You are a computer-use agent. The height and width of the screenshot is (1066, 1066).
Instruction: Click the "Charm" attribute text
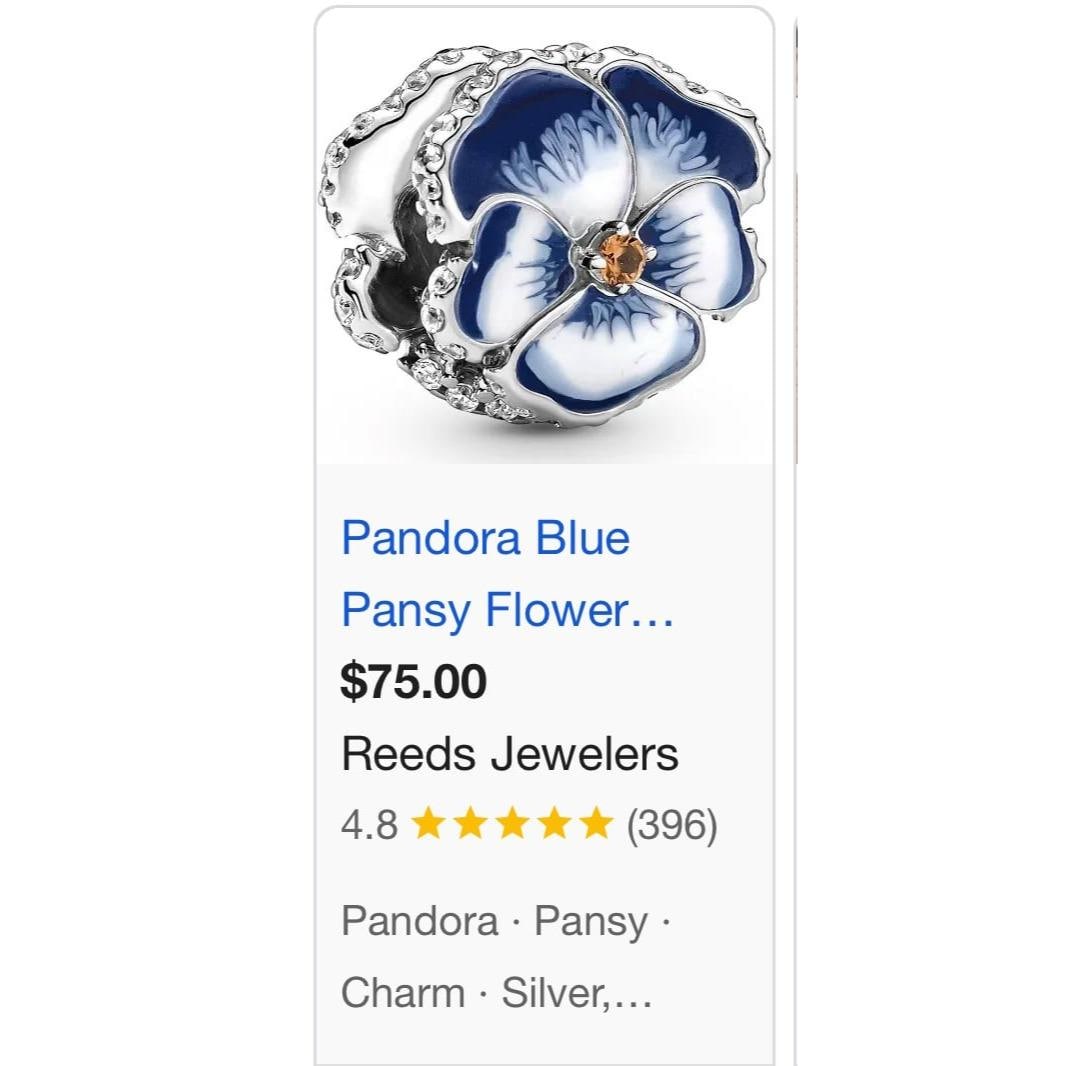(x=403, y=993)
